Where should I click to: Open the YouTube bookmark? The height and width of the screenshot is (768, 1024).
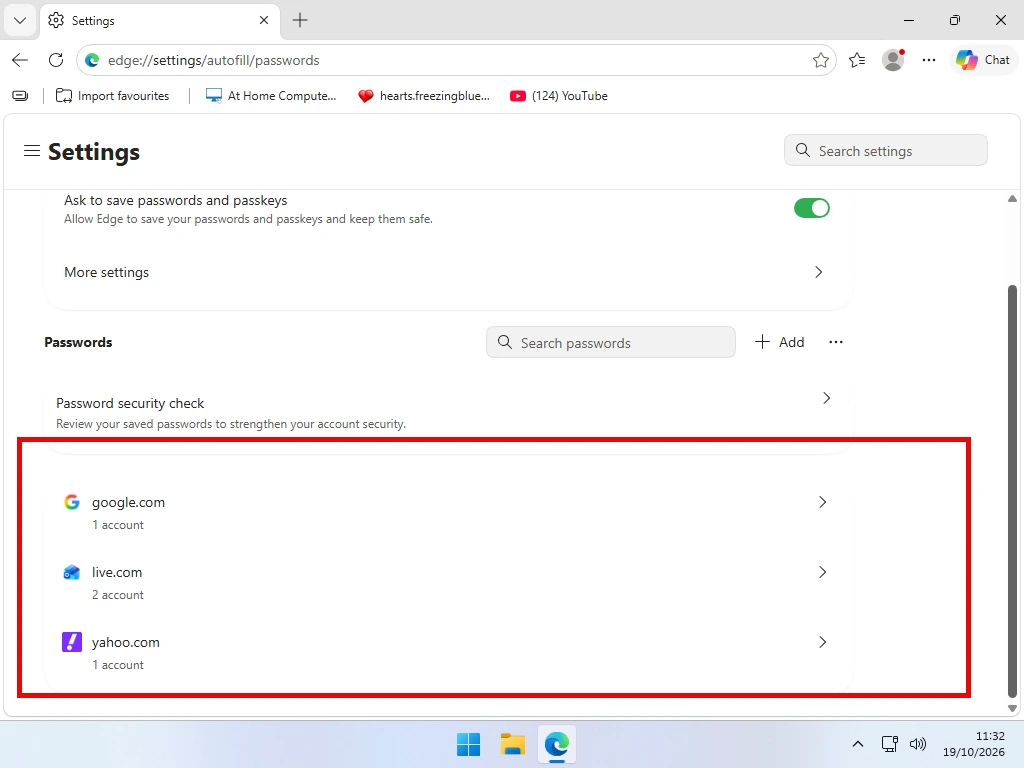click(x=559, y=96)
